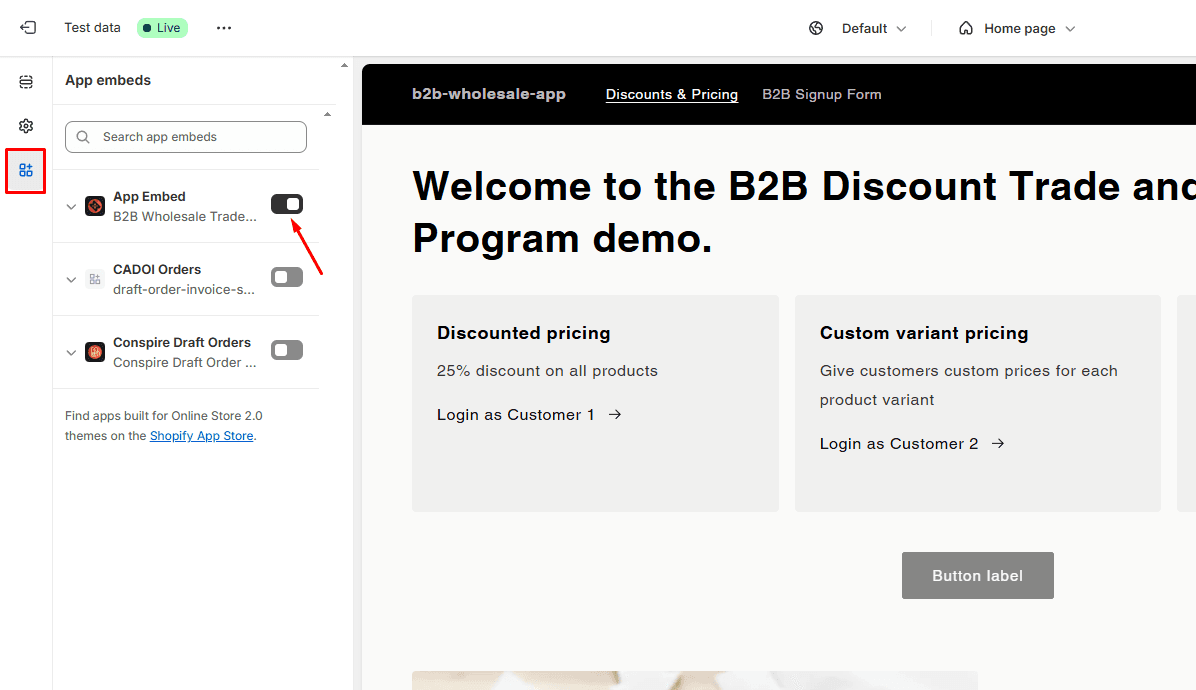Expand the App Embed B2B Wholesale row
The width and height of the screenshot is (1196, 690).
[x=71, y=207]
